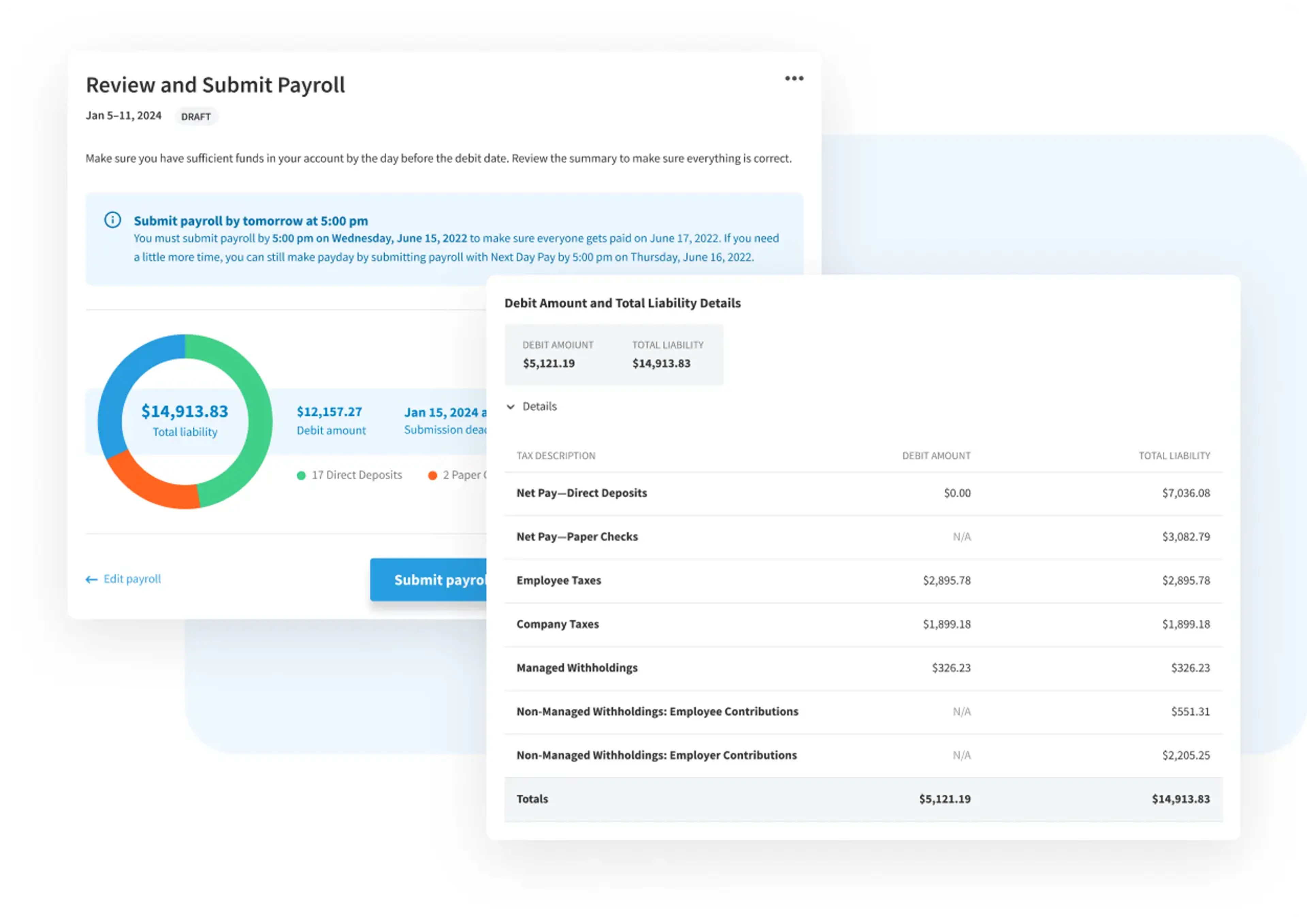Click the Tax Description column header

click(x=555, y=456)
